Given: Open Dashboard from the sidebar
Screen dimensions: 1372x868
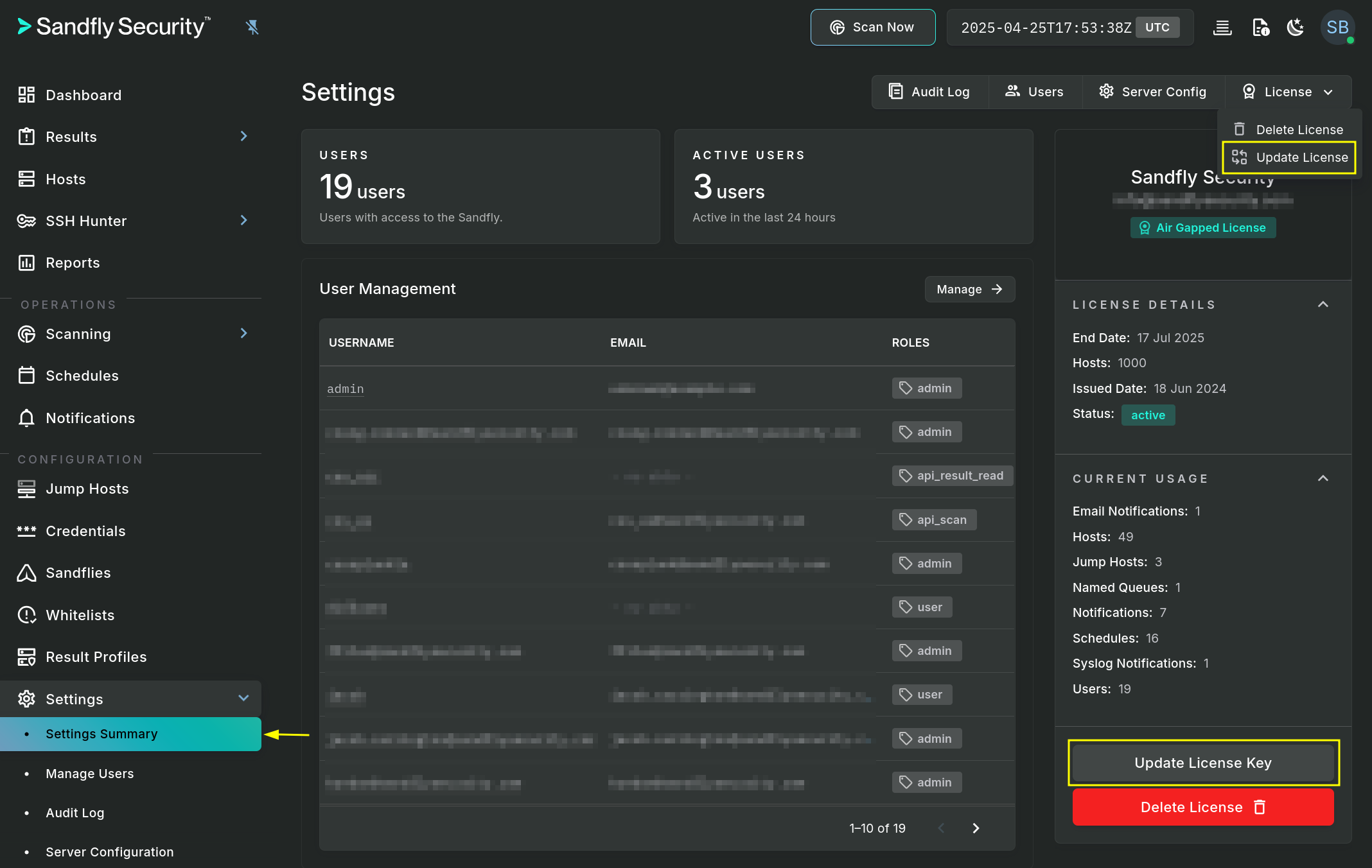Looking at the screenshot, I should [x=84, y=95].
